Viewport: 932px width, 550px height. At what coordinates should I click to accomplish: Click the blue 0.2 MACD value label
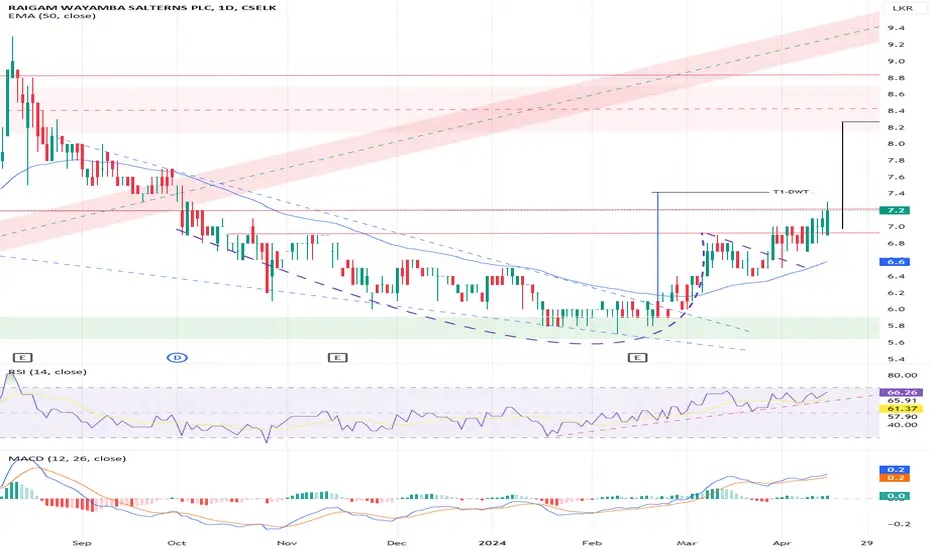point(895,470)
